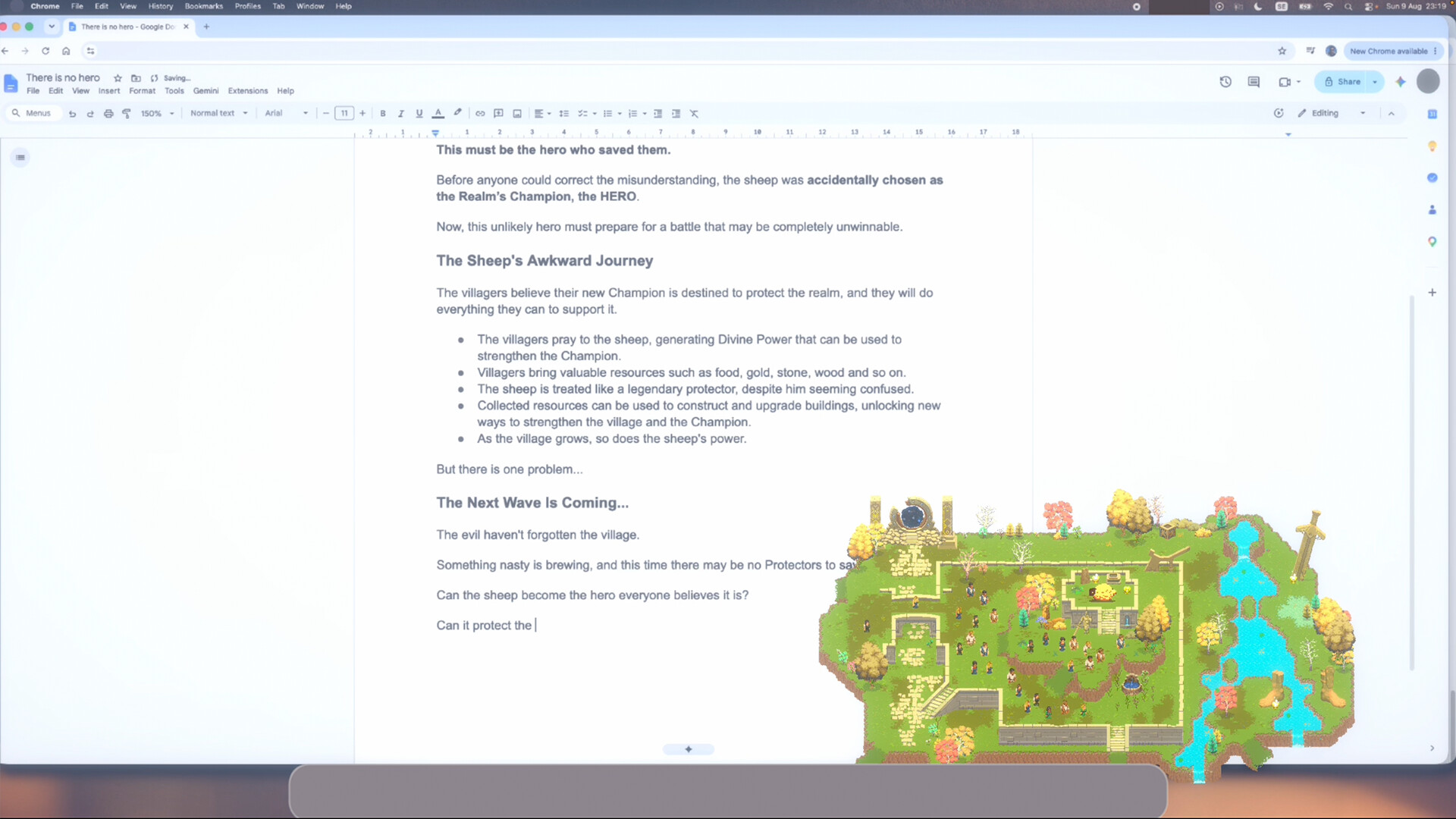Click the Menus search box
The width and height of the screenshot is (1456, 819).
32,114
